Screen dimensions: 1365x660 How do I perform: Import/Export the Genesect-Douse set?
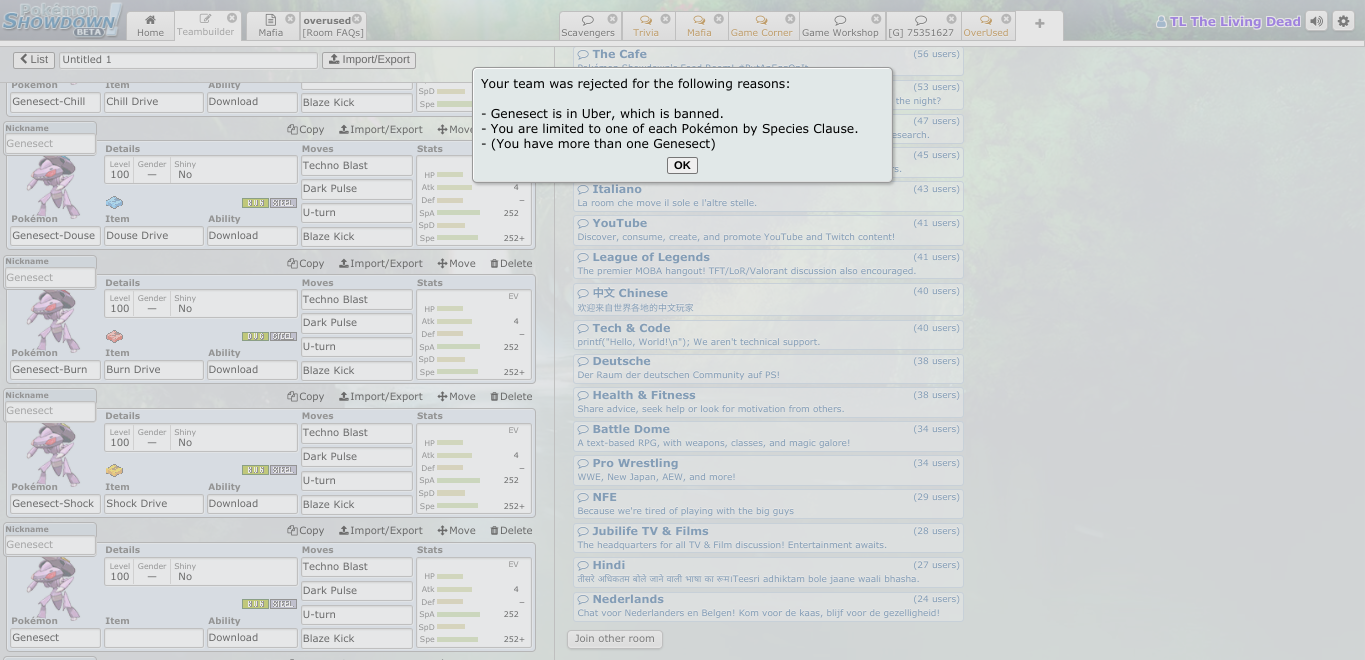pos(381,130)
